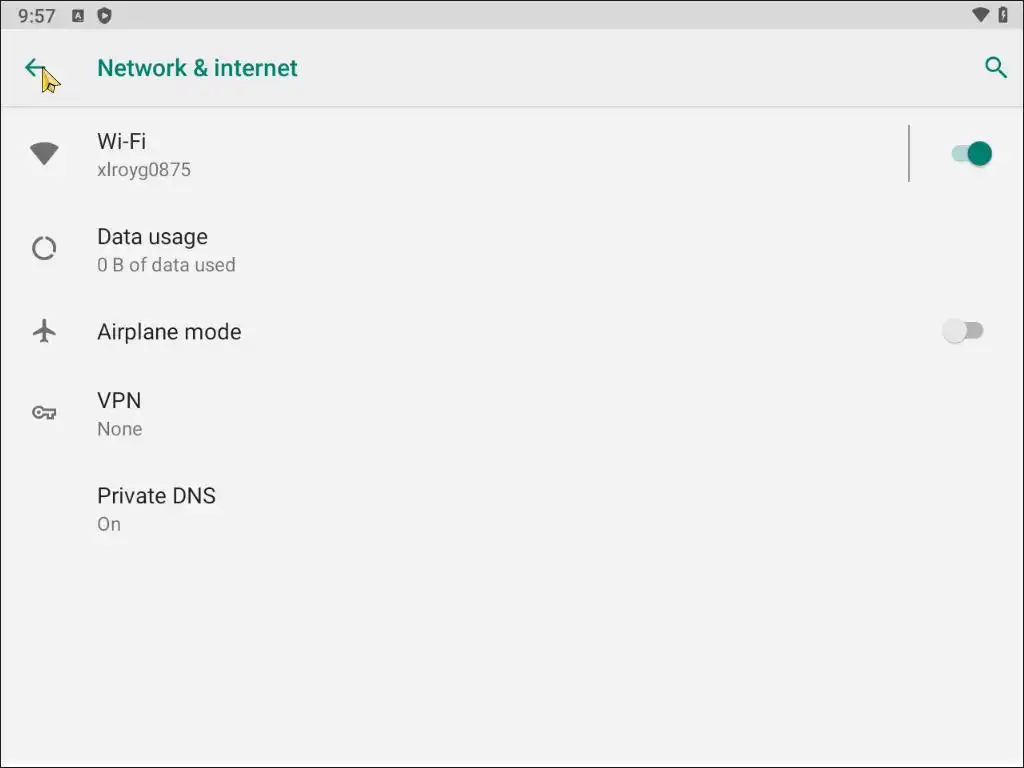1024x768 pixels.
Task: Open the Data usage entry
Action: pyautogui.click(x=152, y=237)
